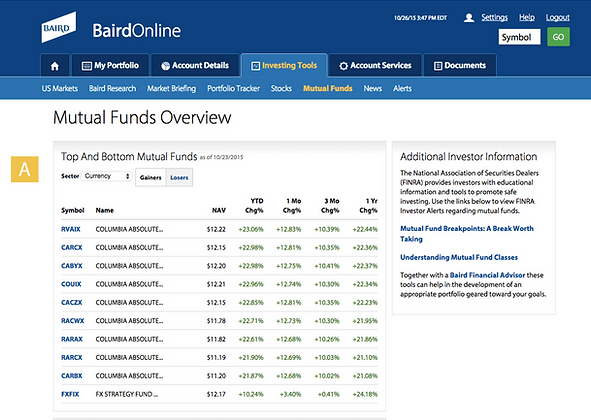Open the RVAIX fund symbol

pyautogui.click(x=71, y=229)
